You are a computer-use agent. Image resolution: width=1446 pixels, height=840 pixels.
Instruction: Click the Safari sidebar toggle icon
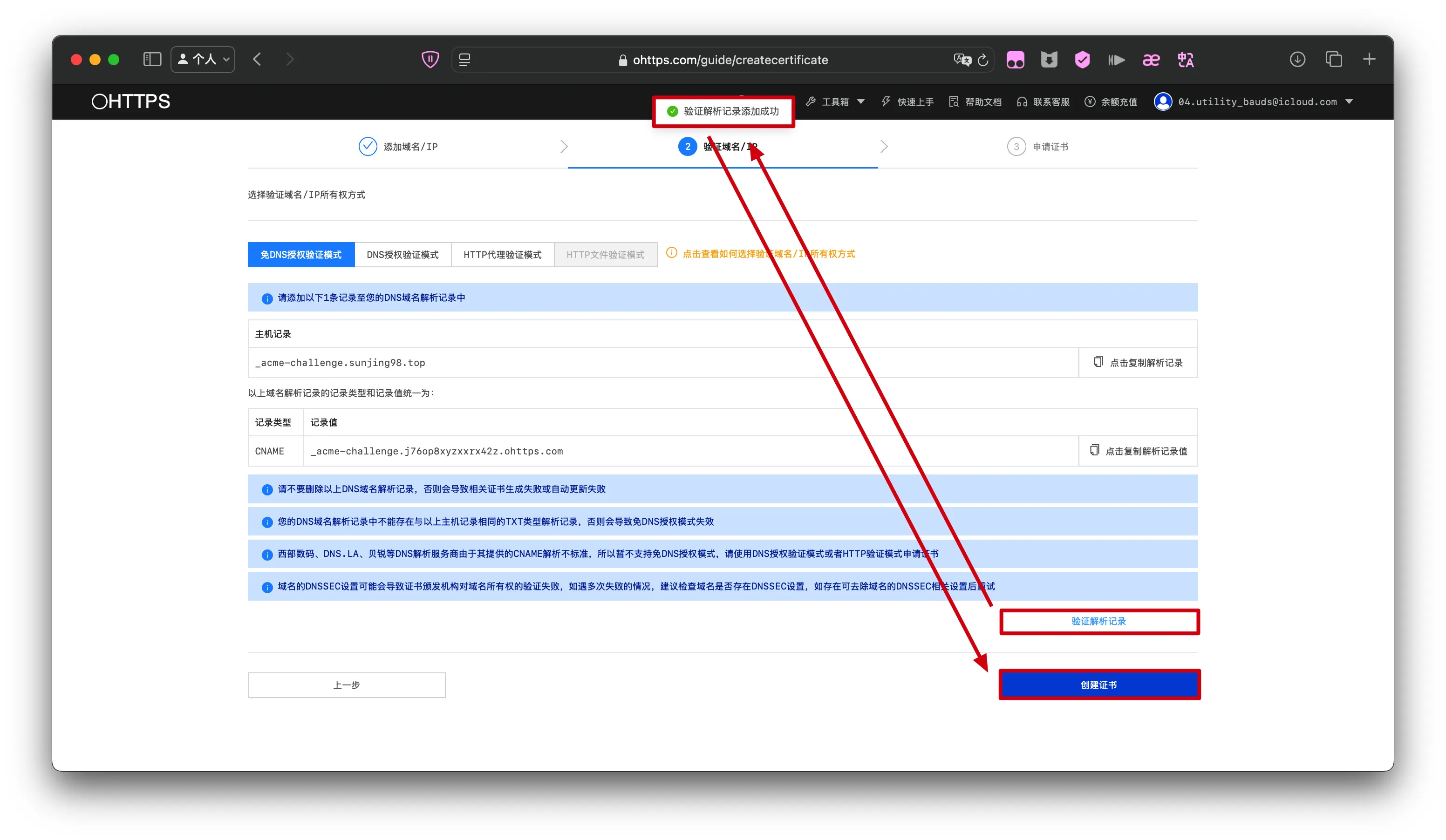point(152,60)
